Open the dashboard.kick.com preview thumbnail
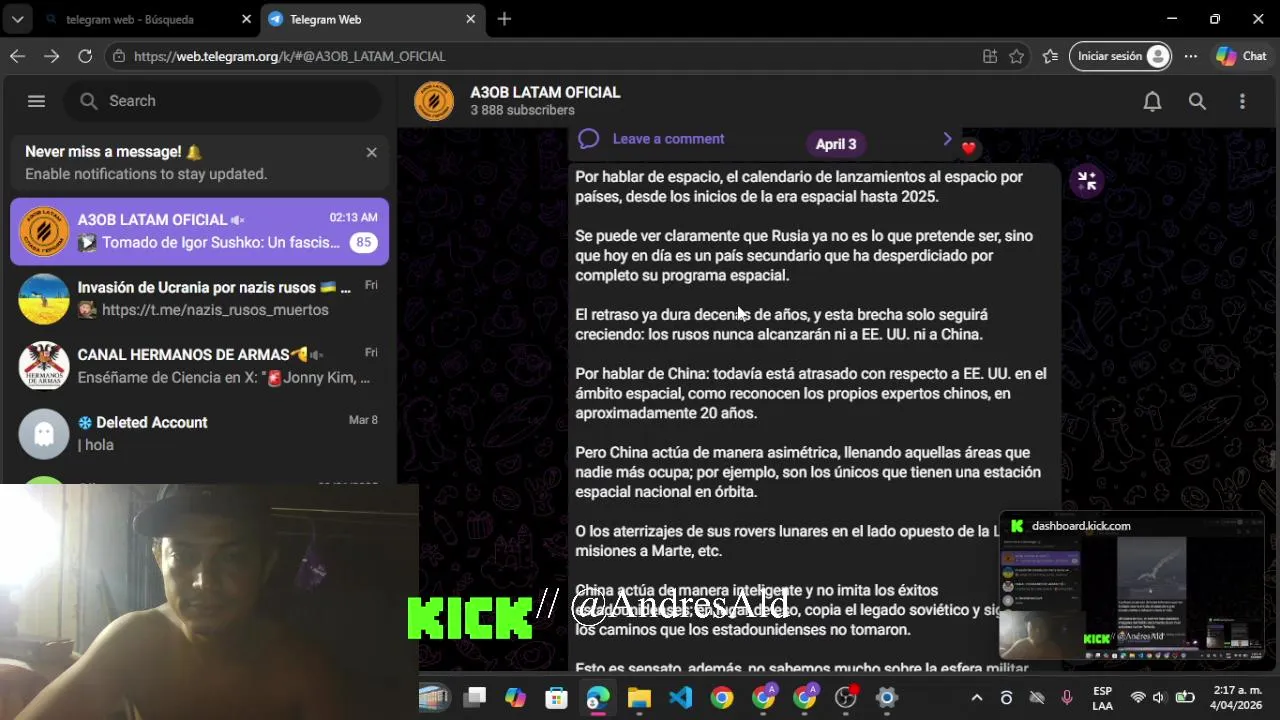Screen dimensions: 1280x720 (x=1132, y=587)
